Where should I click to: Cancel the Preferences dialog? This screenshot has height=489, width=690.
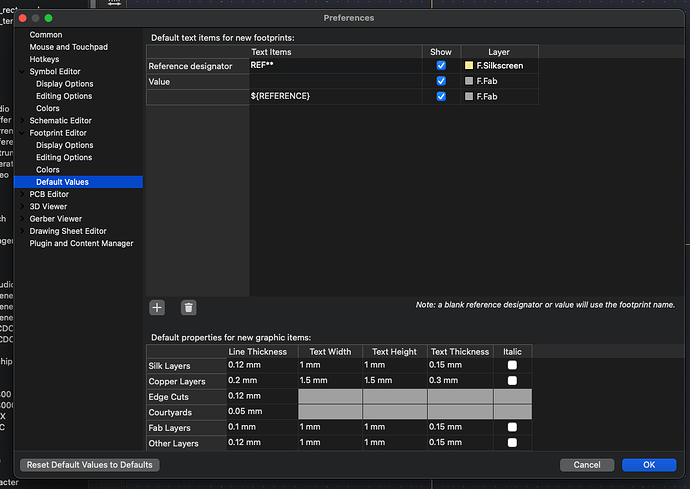tap(587, 465)
